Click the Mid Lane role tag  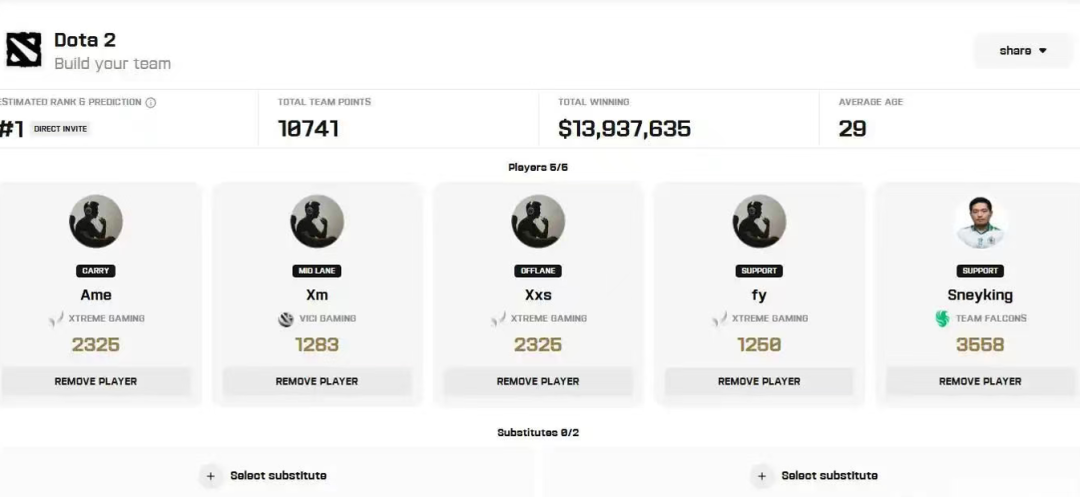(317, 271)
